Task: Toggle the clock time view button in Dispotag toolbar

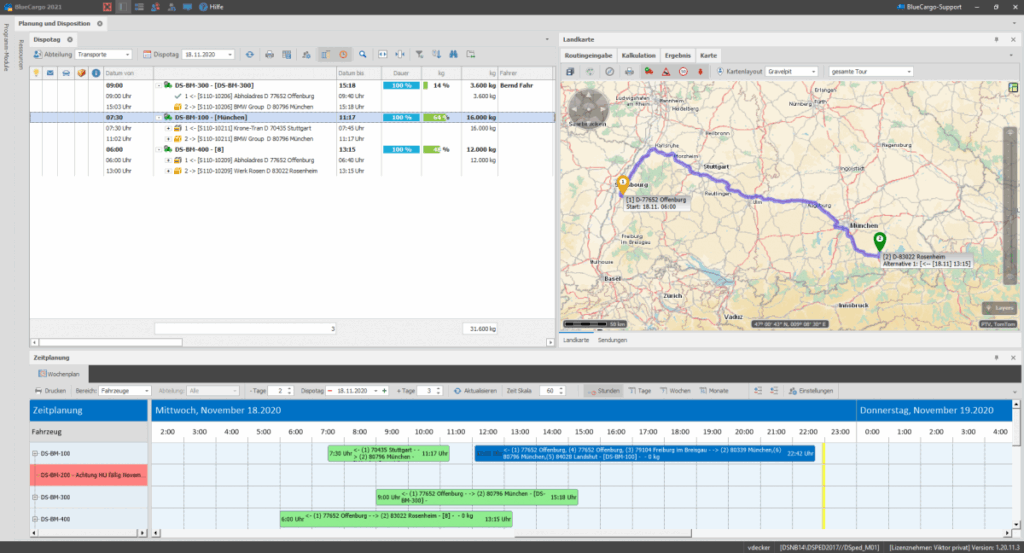Action: (343, 54)
